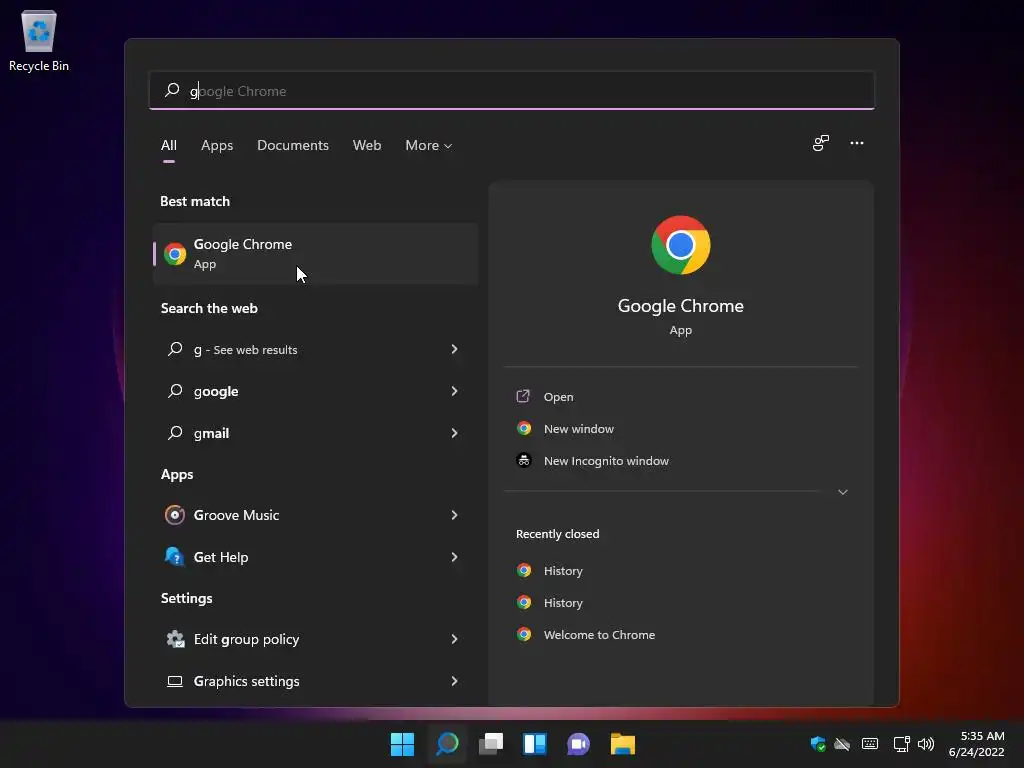Screen dimensions: 1024x768
Task: Click the Windows Start button
Action: [x=402, y=744]
